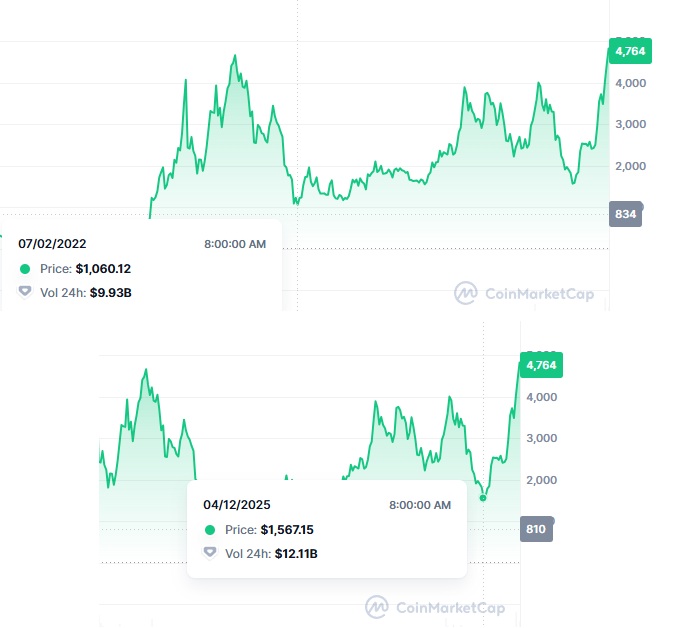Click the CoinMarketCap logo icon in the bottom chart
The height and width of the screenshot is (628, 681).
[376, 607]
